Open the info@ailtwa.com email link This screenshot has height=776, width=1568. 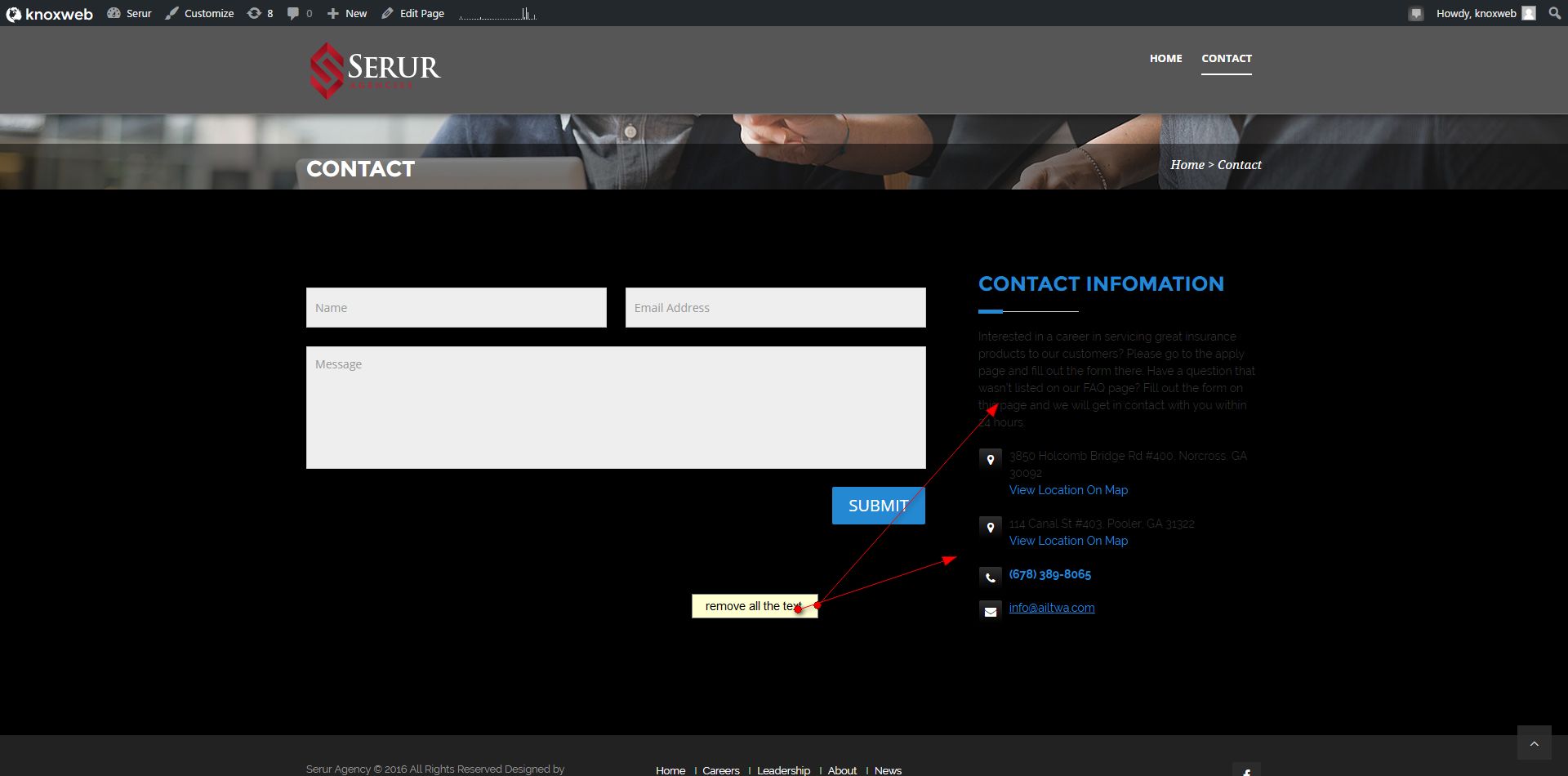(x=1052, y=608)
